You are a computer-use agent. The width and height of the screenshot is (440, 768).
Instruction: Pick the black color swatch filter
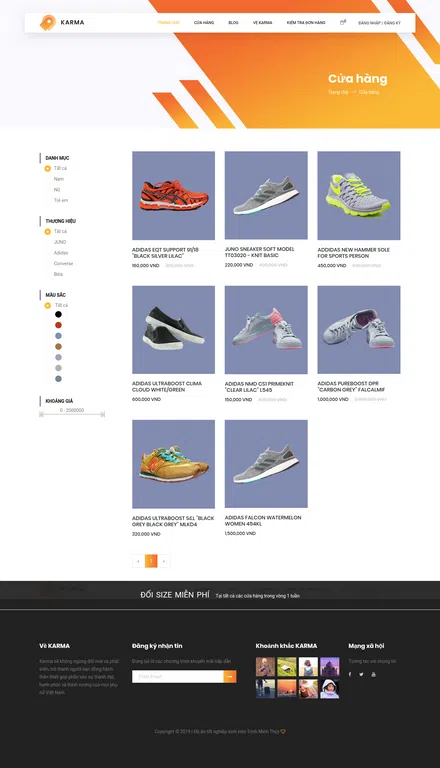coord(58,314)
